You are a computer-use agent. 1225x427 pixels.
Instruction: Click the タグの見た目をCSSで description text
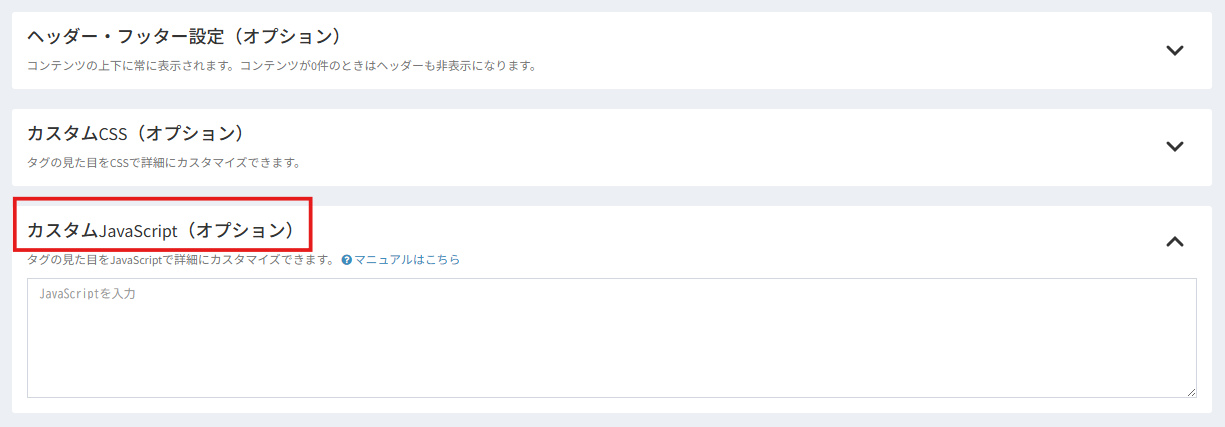coord(164,162)
